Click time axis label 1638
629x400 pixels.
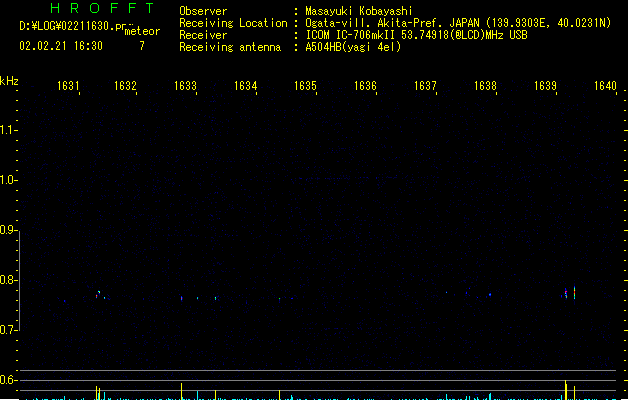point(485,86)
